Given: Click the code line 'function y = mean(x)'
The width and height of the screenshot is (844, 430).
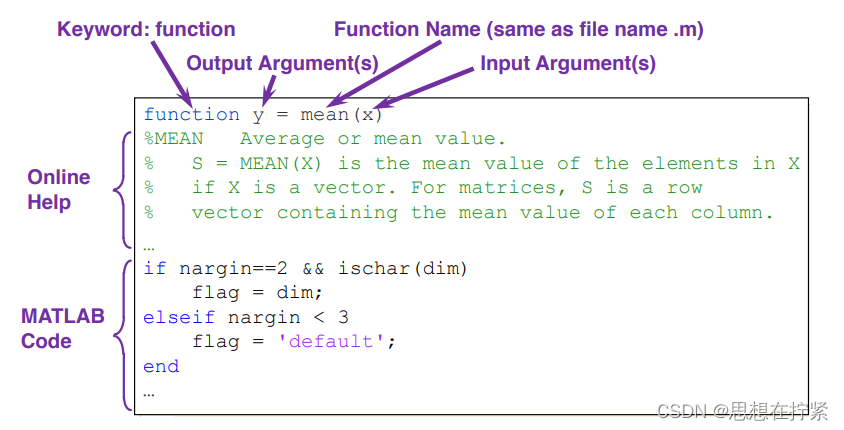Looking at the screenshot, I should tap(263, 115).
